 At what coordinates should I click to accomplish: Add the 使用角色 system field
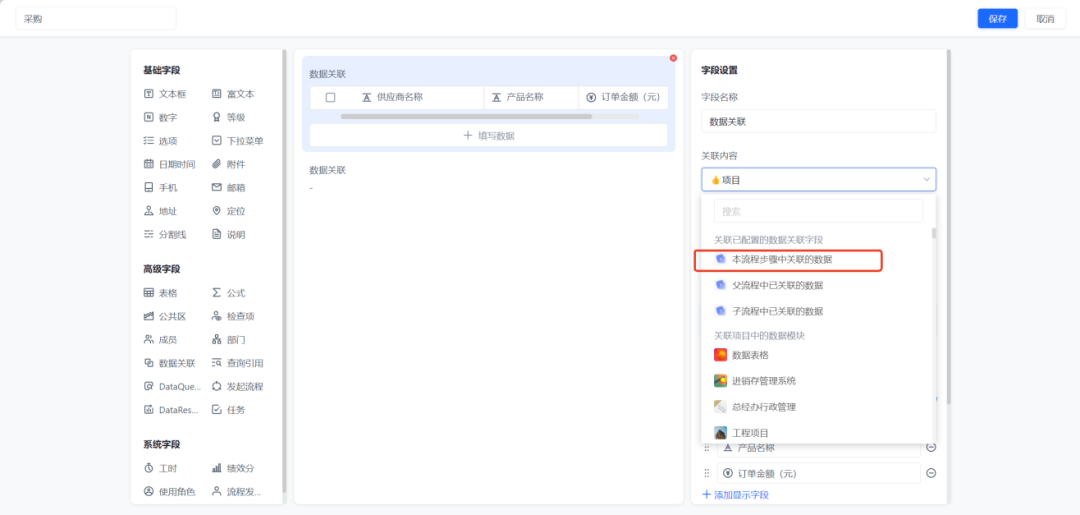(x=169, y=492)
